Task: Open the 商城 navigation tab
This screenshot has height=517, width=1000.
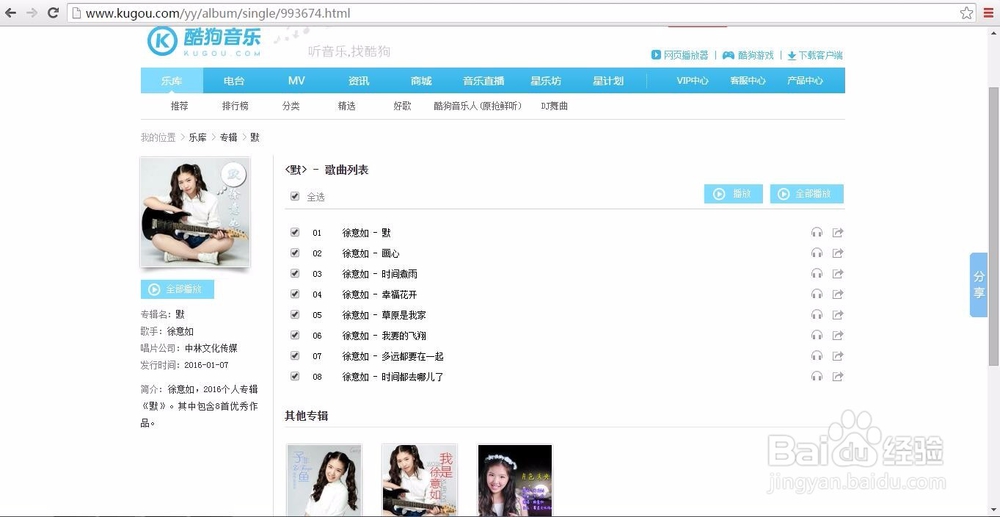Action: (x=421, y=81)
